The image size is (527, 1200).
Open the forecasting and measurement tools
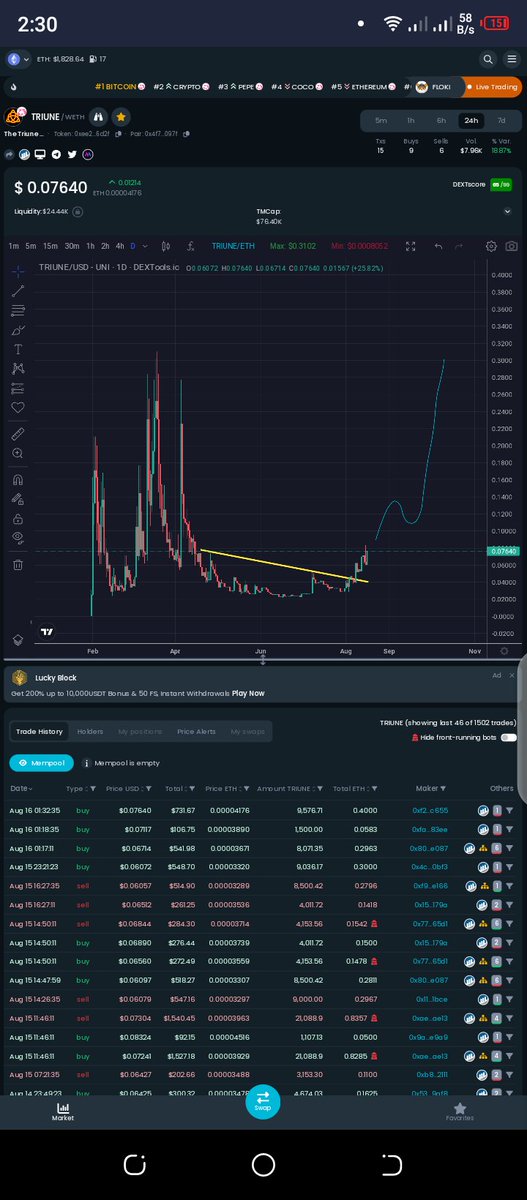(18, 388)
